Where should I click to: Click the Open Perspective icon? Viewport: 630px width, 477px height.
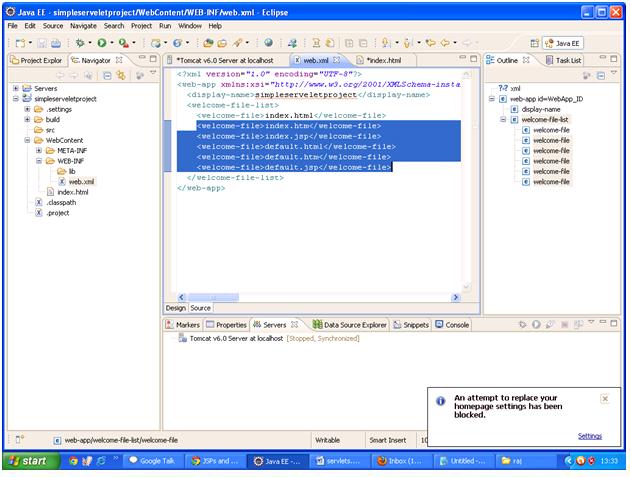[x=534, y=43]
